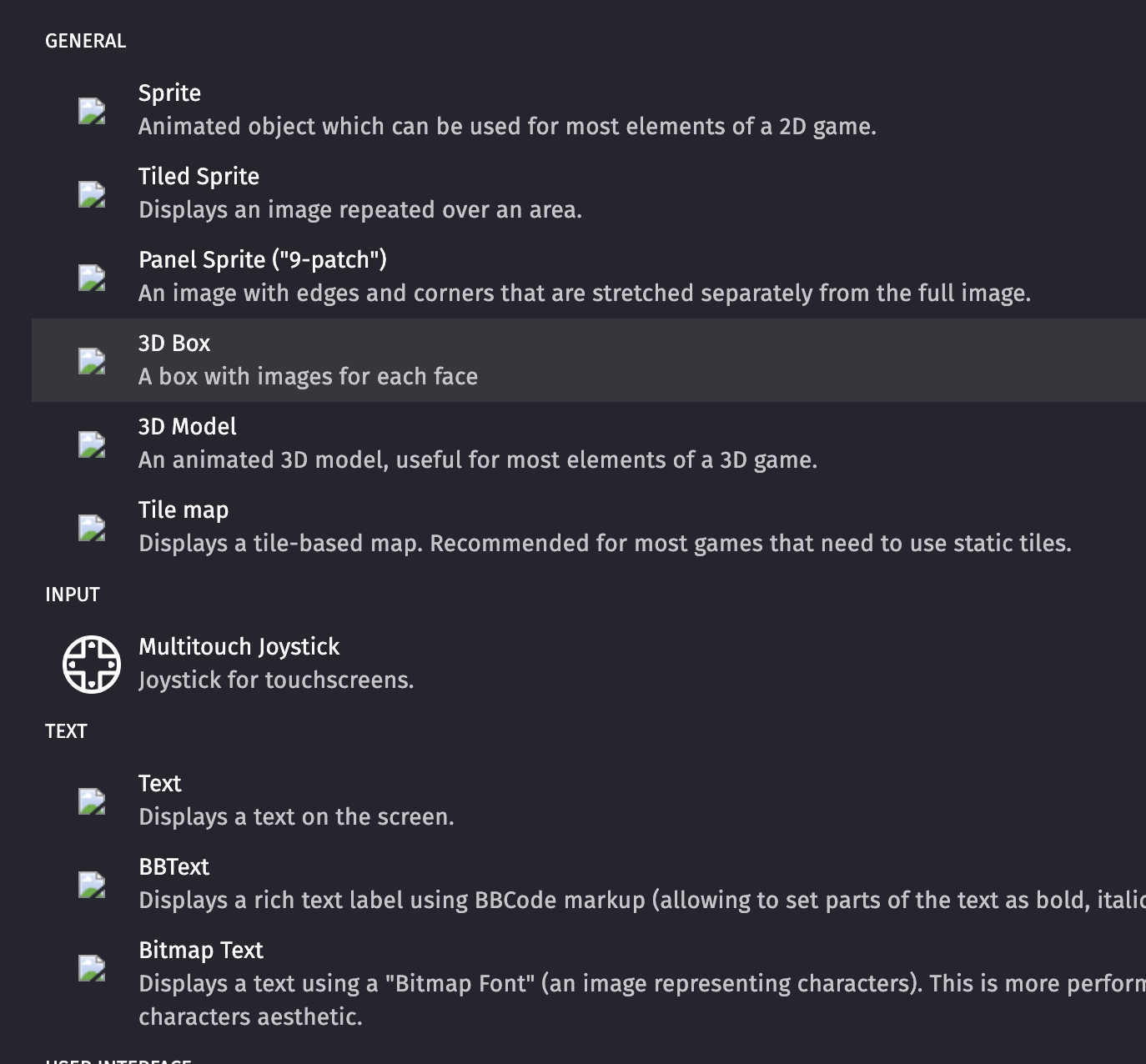
Task: Click the Tile map icon
Action: tap(92, 528)
